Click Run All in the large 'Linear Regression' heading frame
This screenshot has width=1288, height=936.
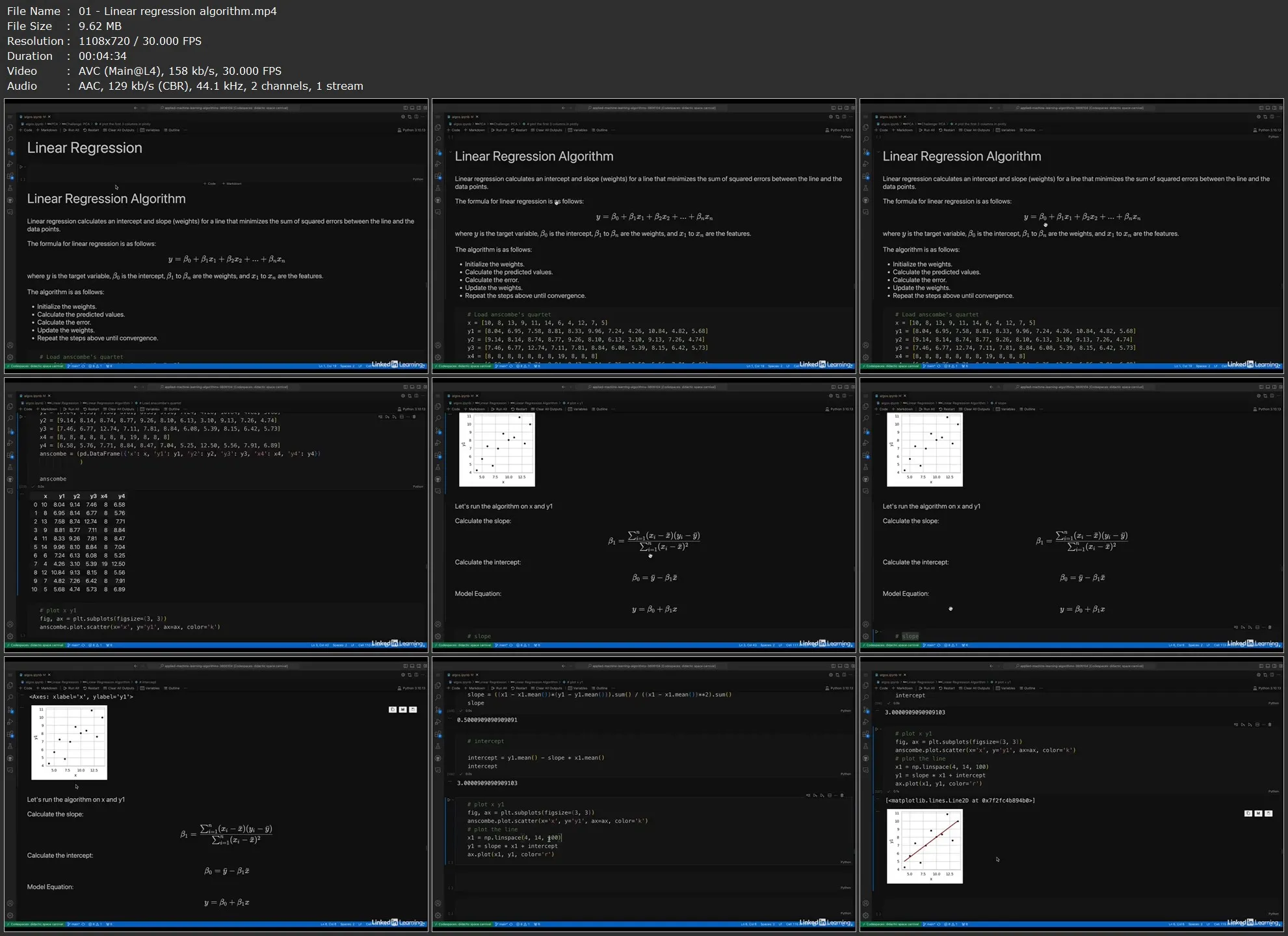(x=72, y=130)
